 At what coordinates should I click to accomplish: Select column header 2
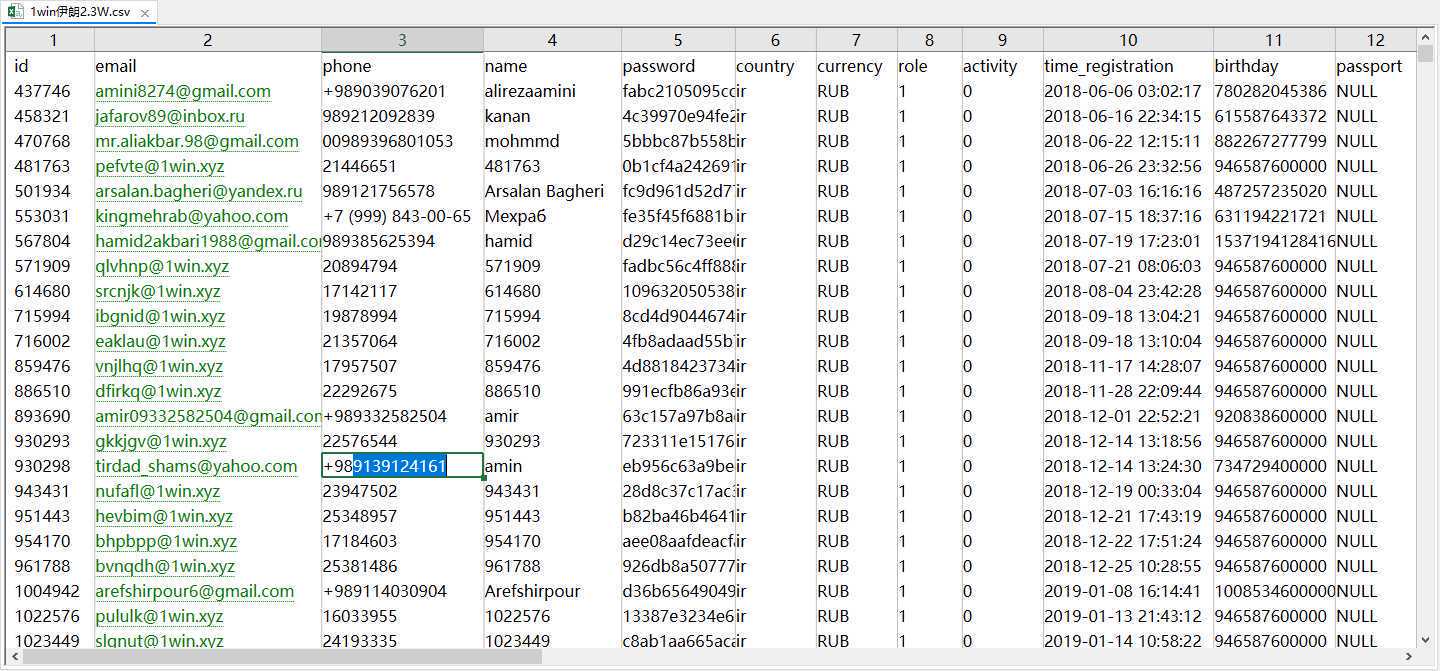coord(207,40)
